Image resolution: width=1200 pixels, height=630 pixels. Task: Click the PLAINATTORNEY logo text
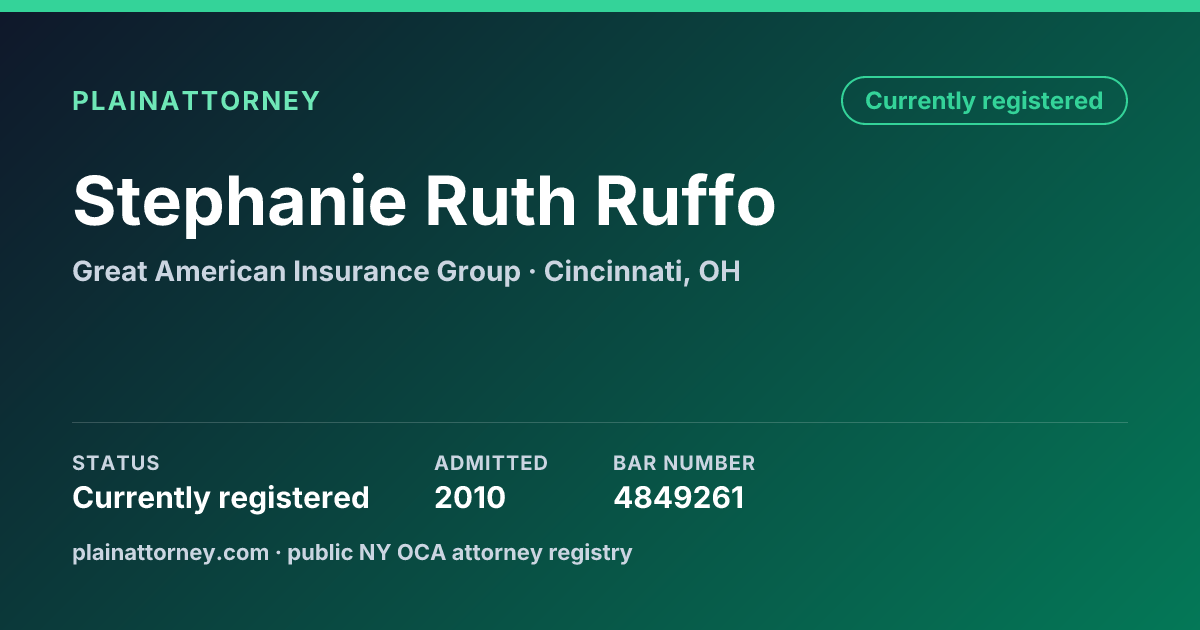tap(196, 101)
